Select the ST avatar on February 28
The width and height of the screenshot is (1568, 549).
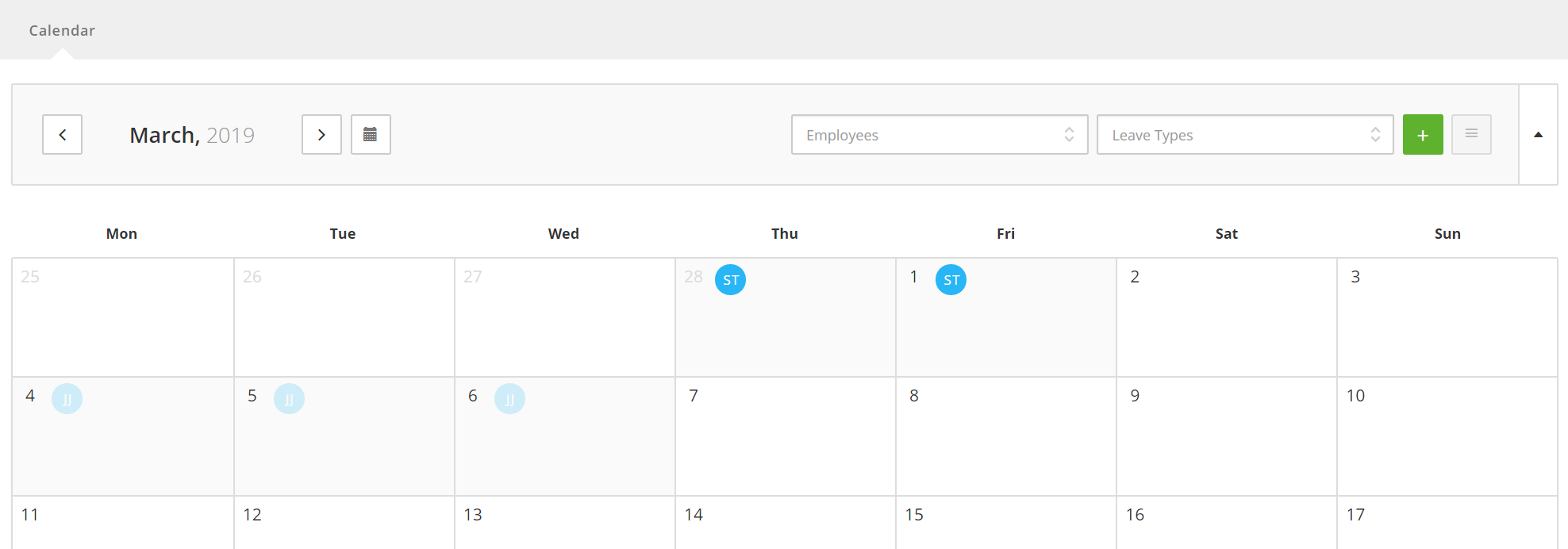coord(730,279)
